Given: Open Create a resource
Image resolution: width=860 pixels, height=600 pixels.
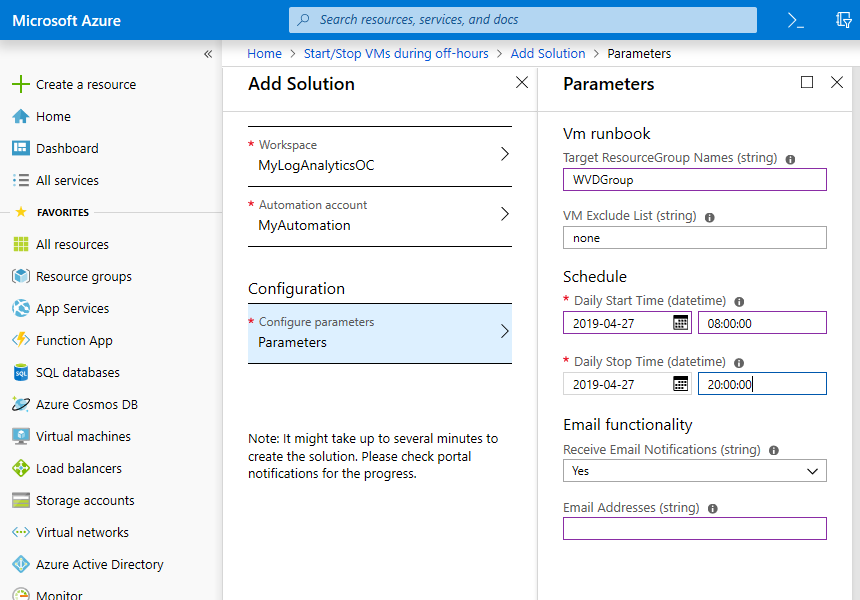Looking at the screenshot, I should [x=86, y=84].
